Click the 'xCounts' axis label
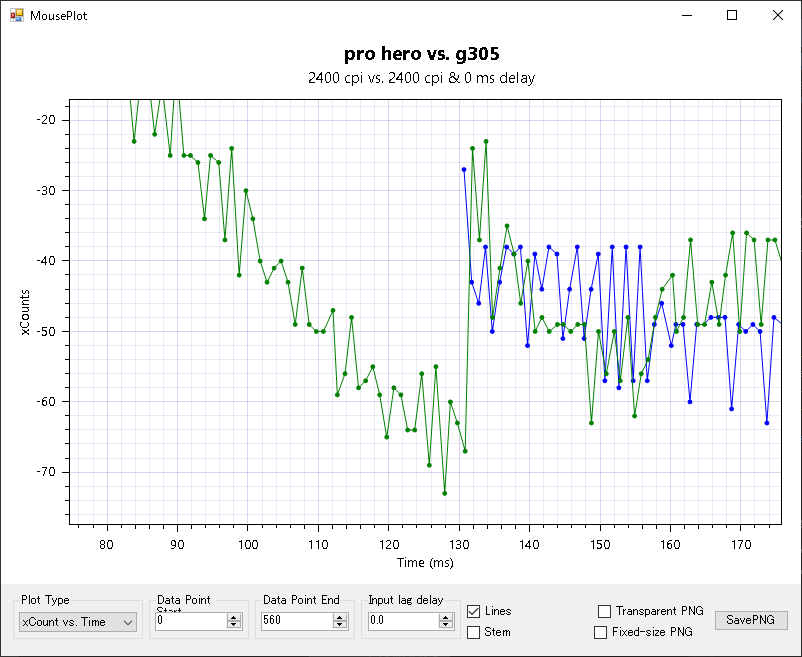This screenshot has width=802, height=657. (25, 312)
